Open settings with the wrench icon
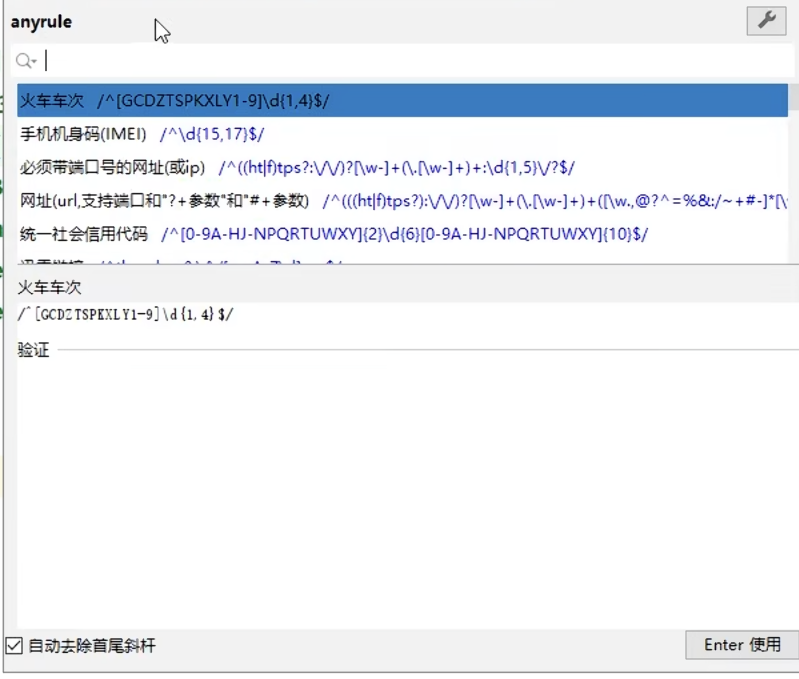This screenshot has height=679, width=799. click(766, 20)
